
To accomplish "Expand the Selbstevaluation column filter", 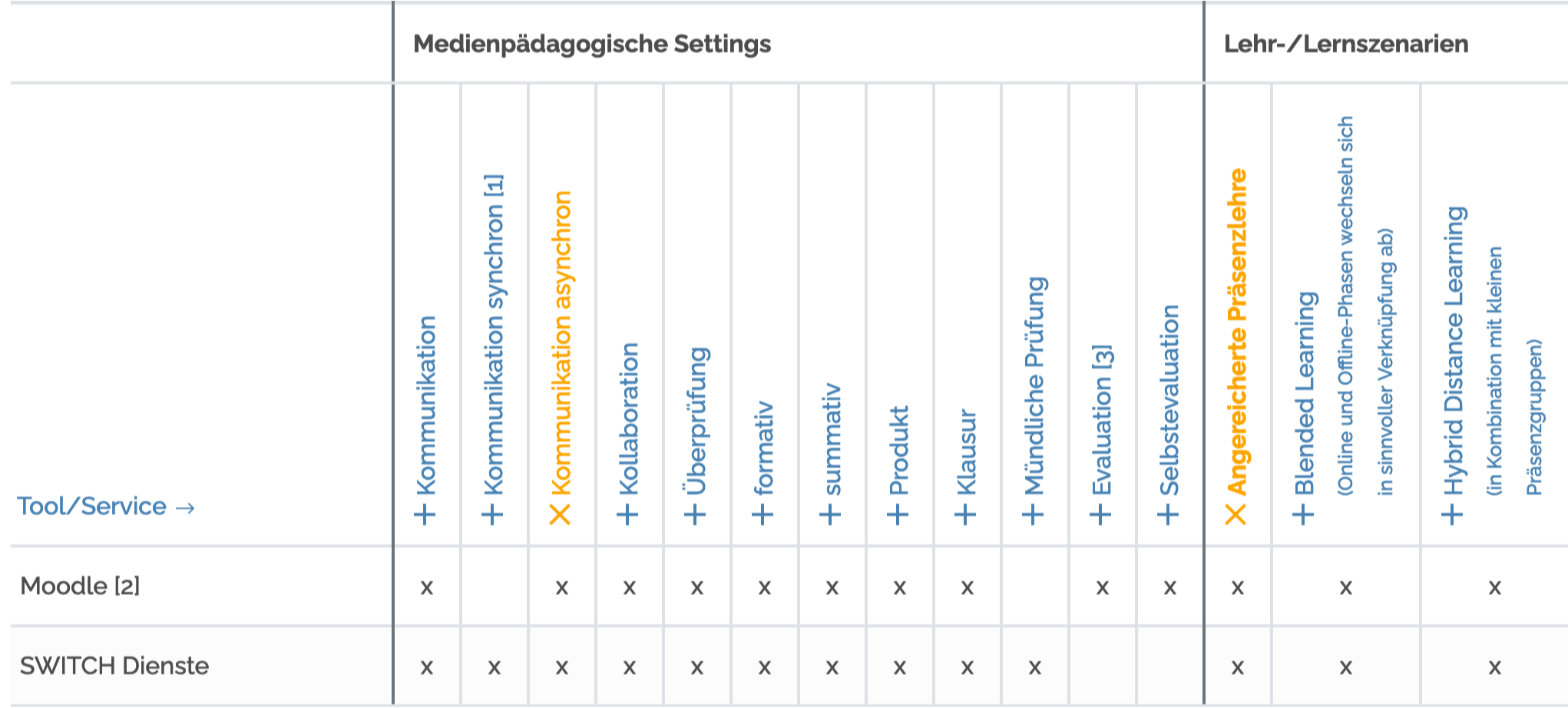I will coord(1169,514).
